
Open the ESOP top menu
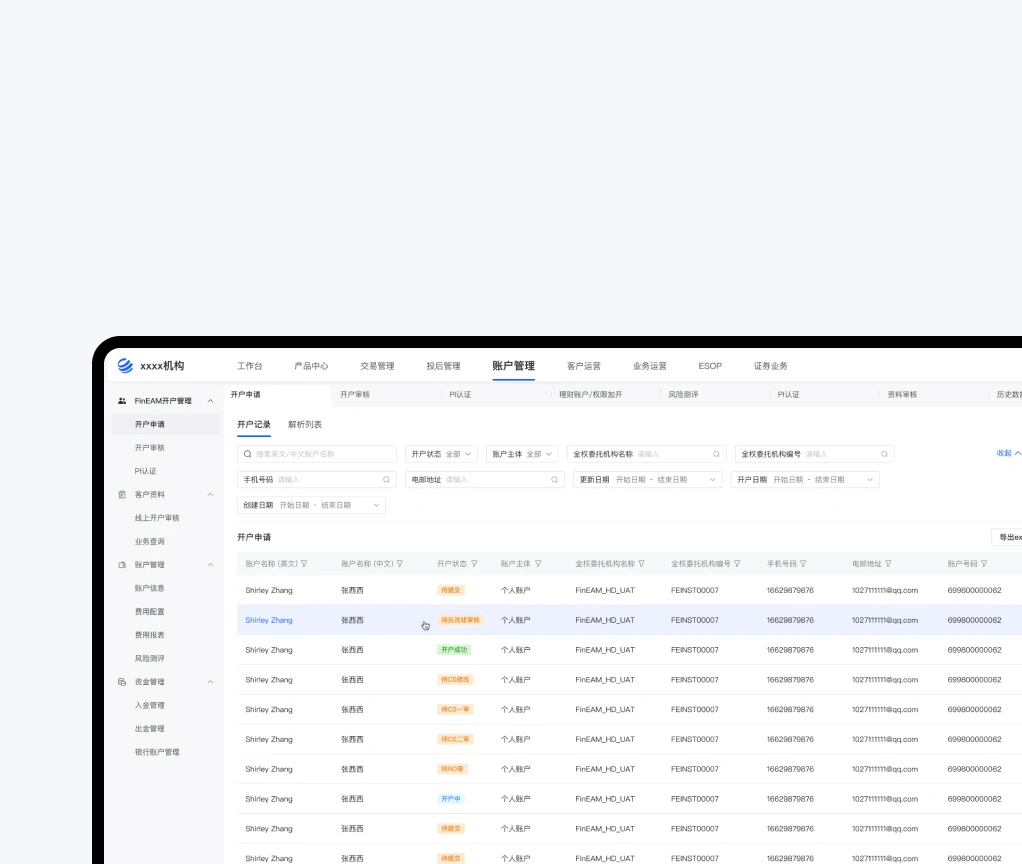pos(710,366)
